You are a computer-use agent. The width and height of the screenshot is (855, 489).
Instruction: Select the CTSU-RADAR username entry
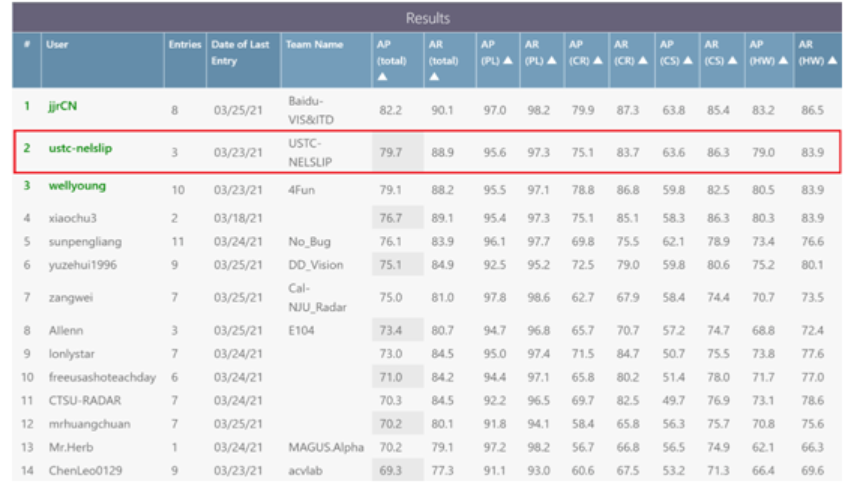pyautogui.click(x=85, y=401)
